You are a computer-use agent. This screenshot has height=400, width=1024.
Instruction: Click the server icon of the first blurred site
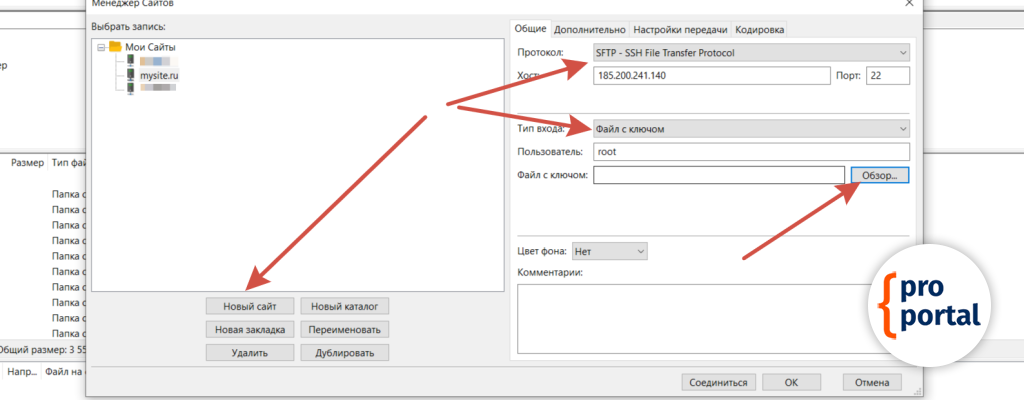coord(129,61)
